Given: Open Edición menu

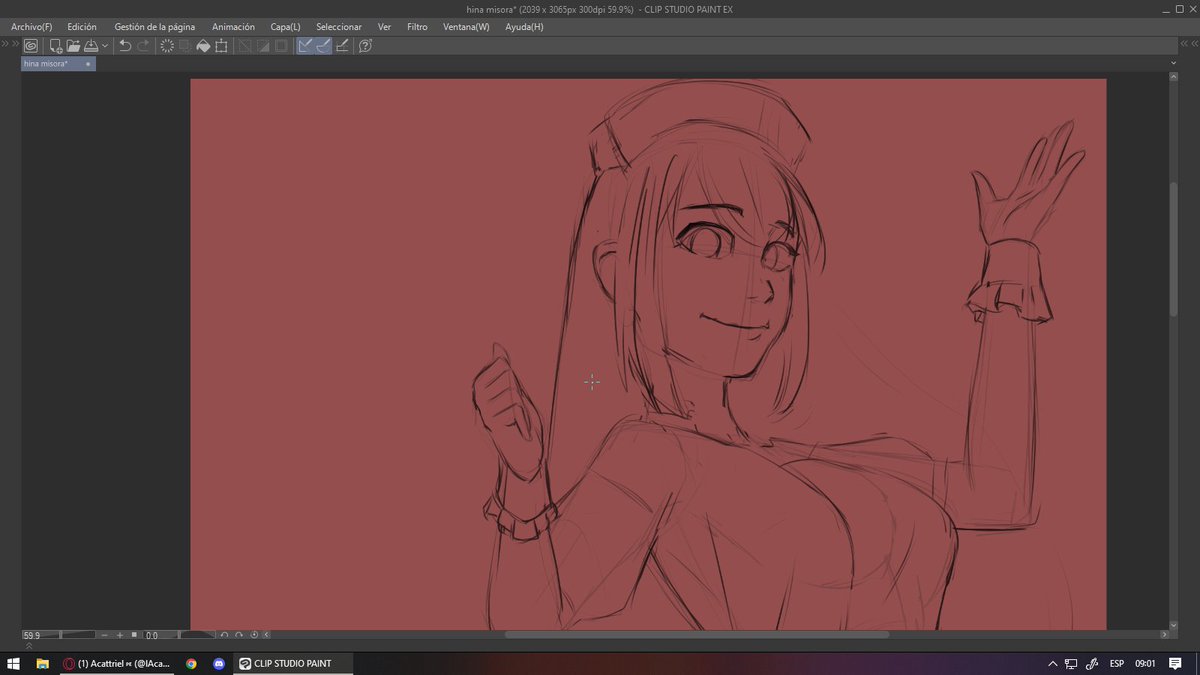Looking at the screenshot, I should point(82,27).
